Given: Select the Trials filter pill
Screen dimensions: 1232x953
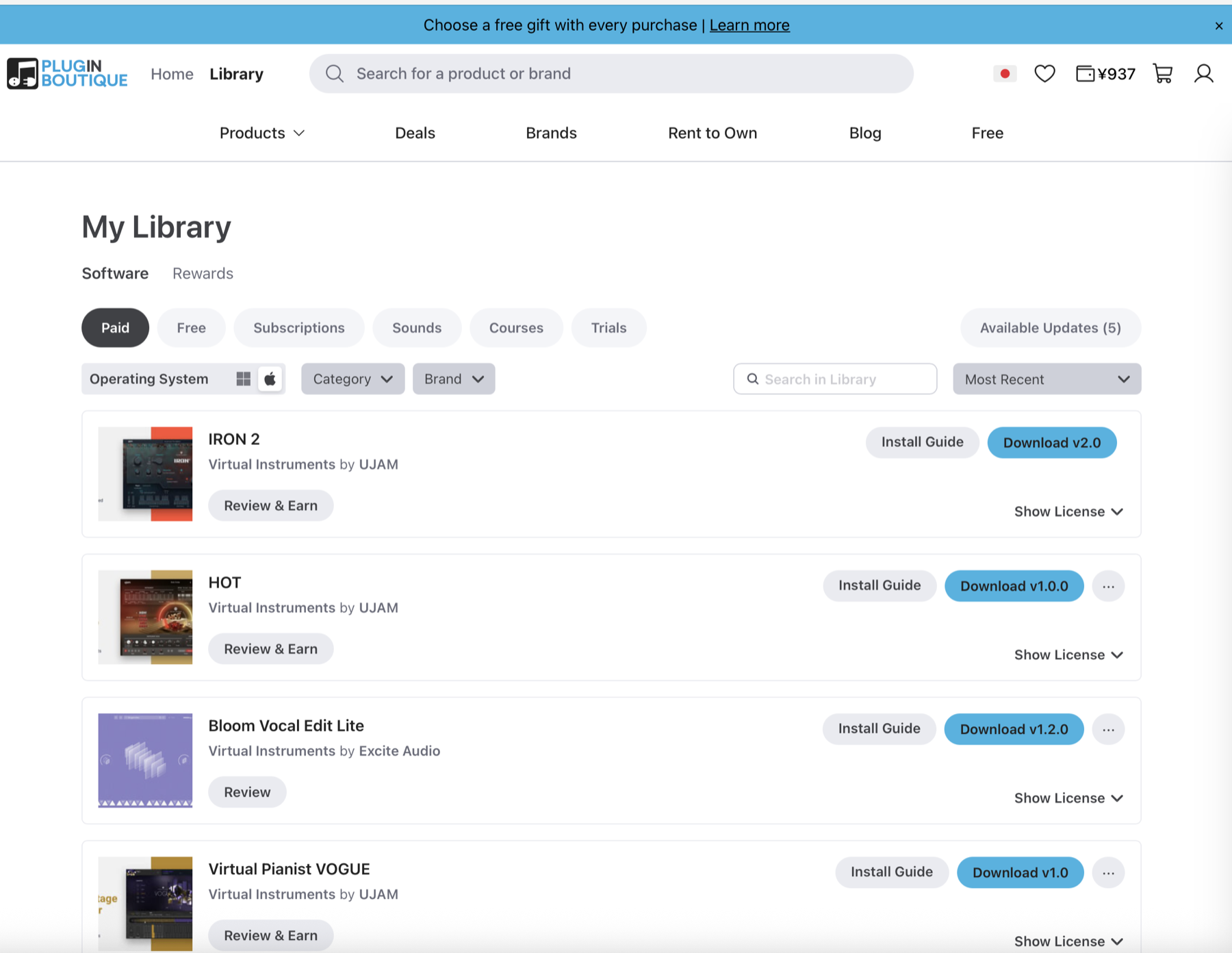Looking at the screenshot, I should (608, 328).
